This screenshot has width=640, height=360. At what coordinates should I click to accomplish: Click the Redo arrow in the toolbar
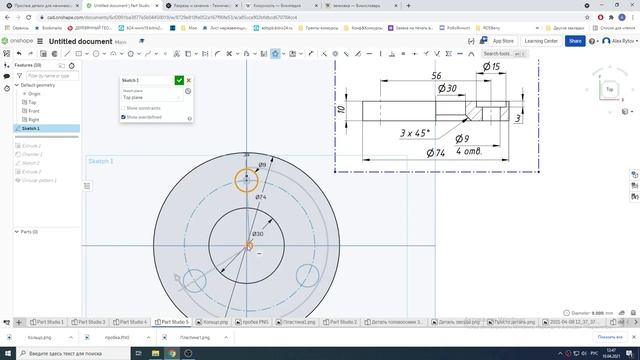pyautogui.click(x=30, y=53)
